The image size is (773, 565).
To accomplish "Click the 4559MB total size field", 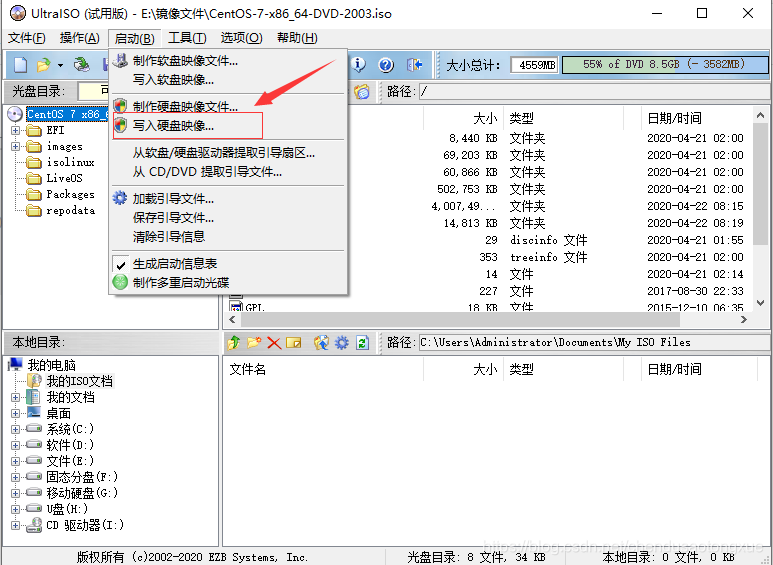I will point(534,65).
